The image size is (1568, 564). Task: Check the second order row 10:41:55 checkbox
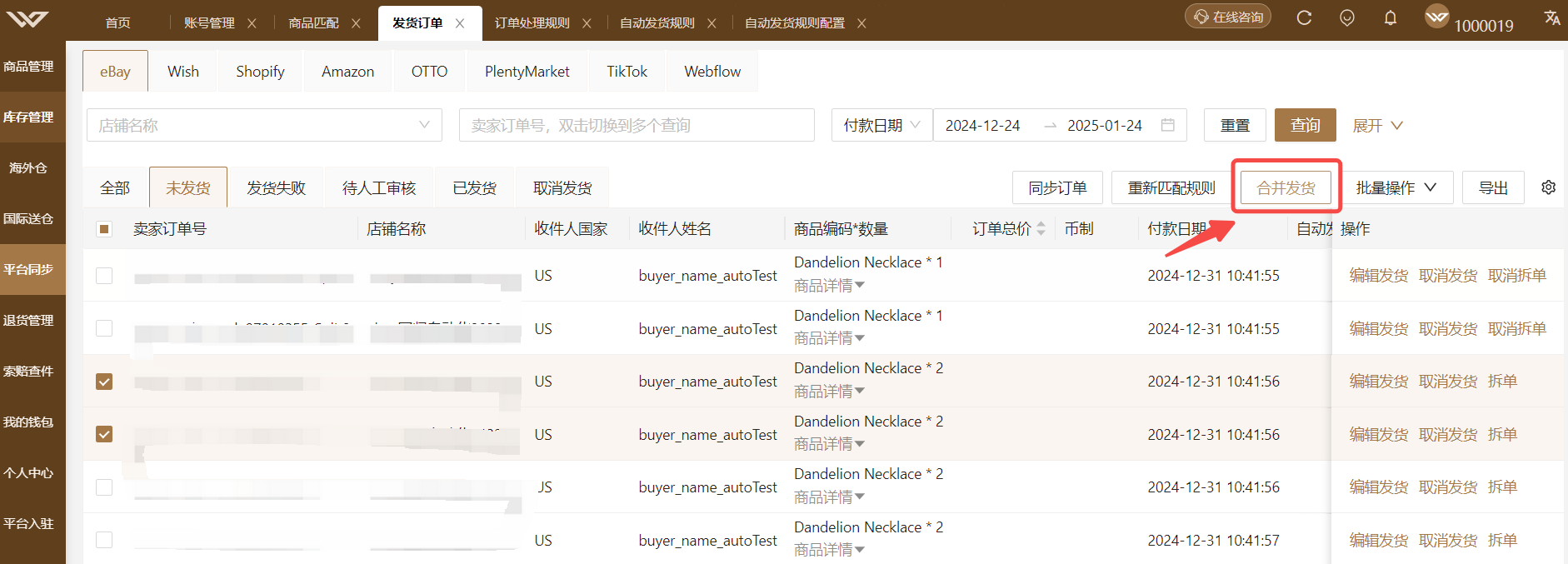(104, 328)
